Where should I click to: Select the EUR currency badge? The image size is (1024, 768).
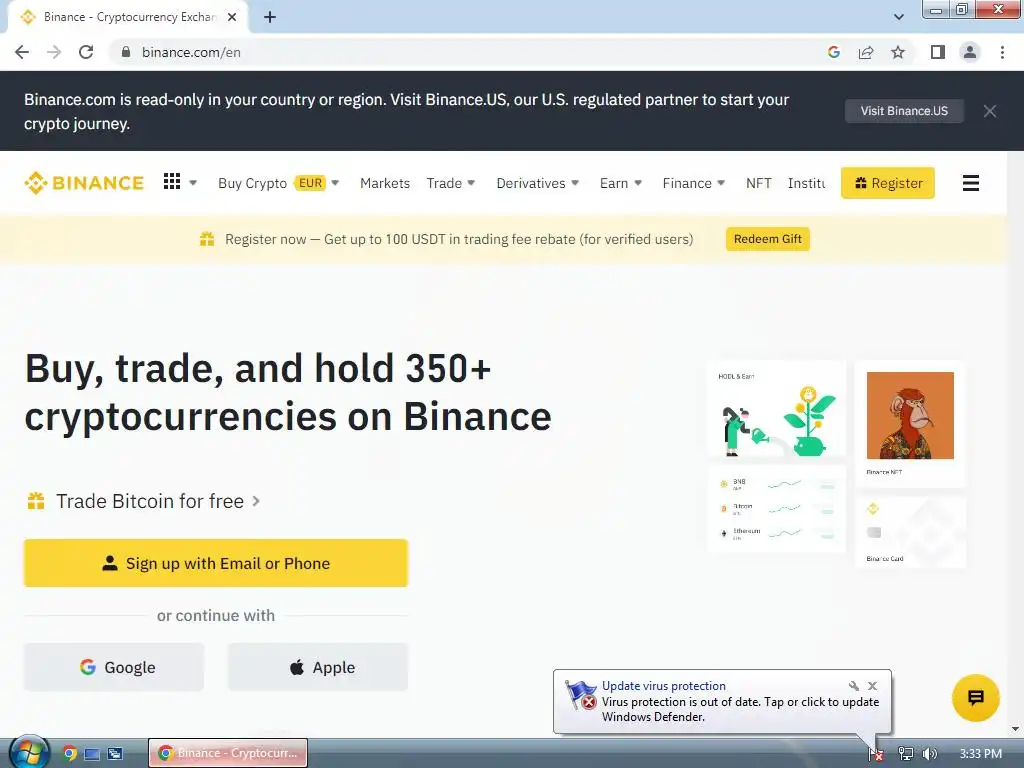pos(310,183)
